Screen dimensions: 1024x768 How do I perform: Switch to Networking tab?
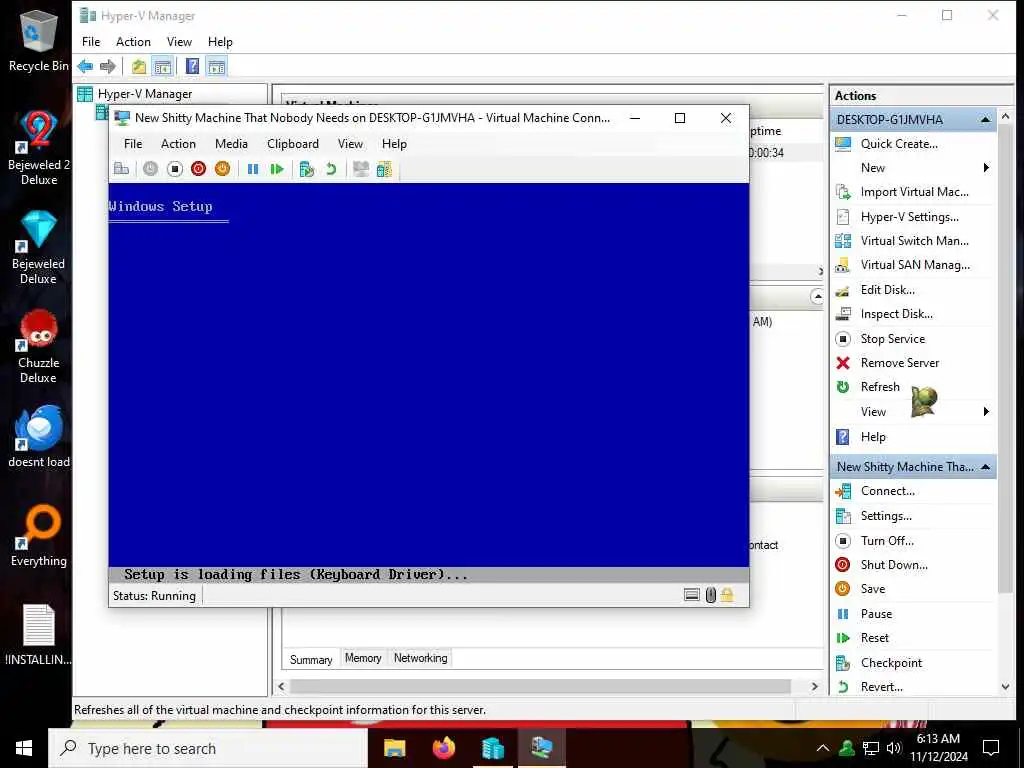coord(421,658)
